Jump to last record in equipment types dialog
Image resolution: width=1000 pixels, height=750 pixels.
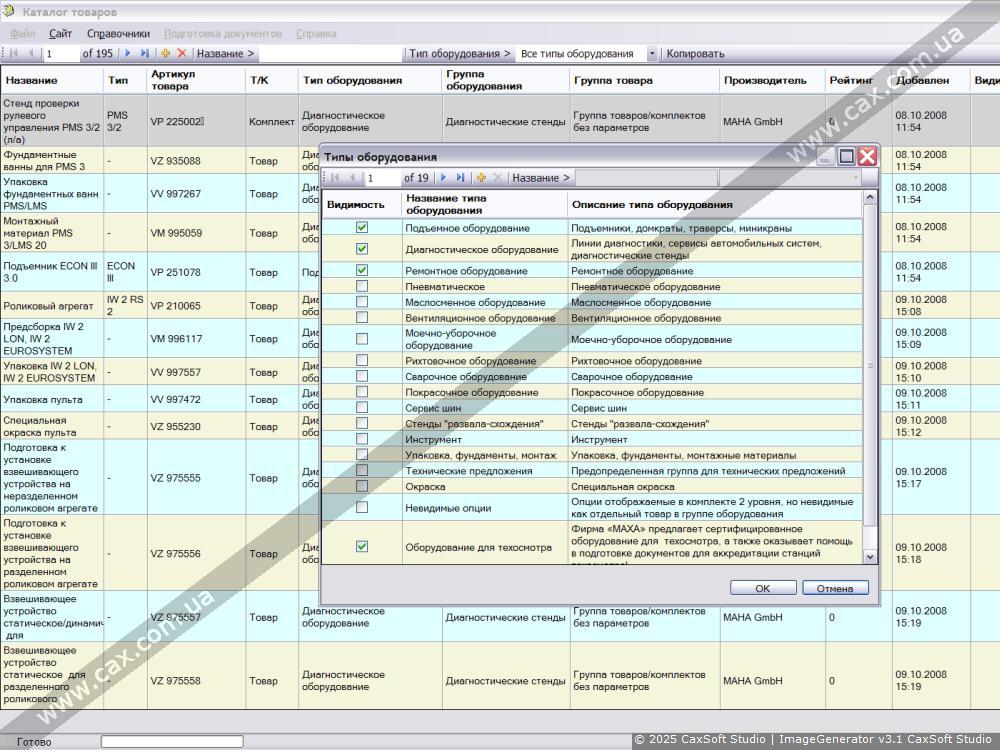click(460, 178)
